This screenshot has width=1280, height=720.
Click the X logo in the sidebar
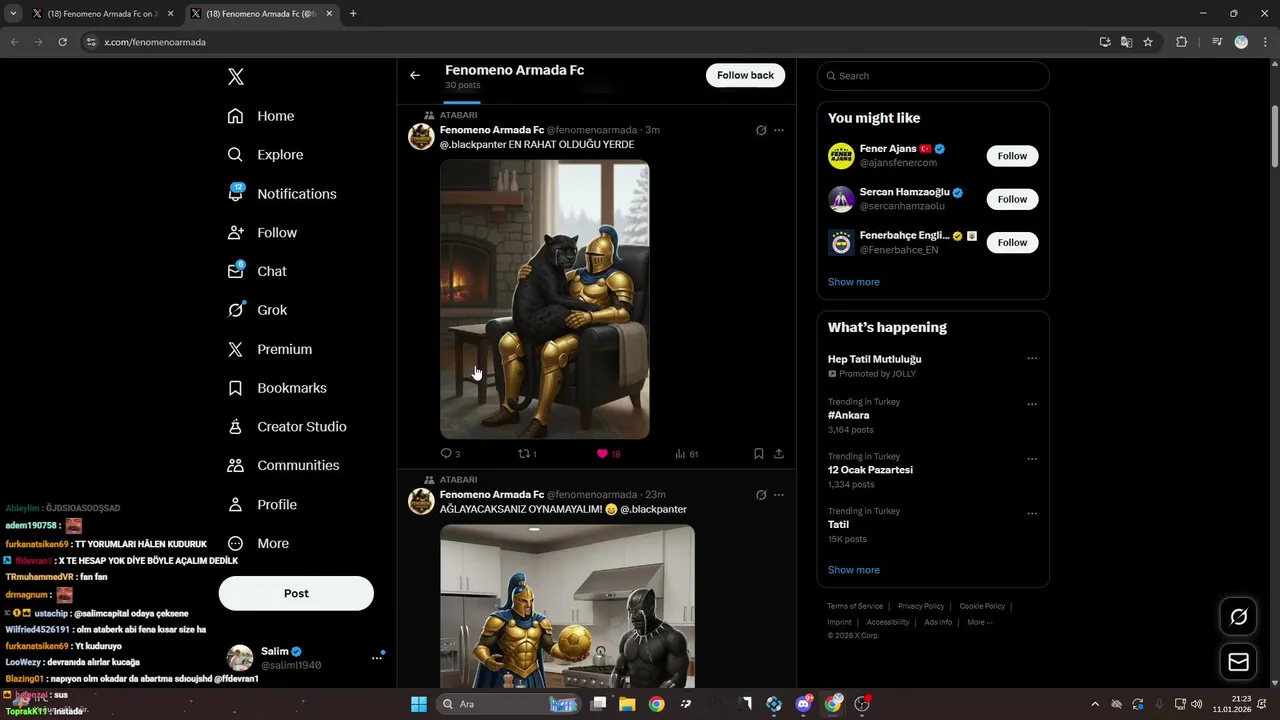click(235, 77)
